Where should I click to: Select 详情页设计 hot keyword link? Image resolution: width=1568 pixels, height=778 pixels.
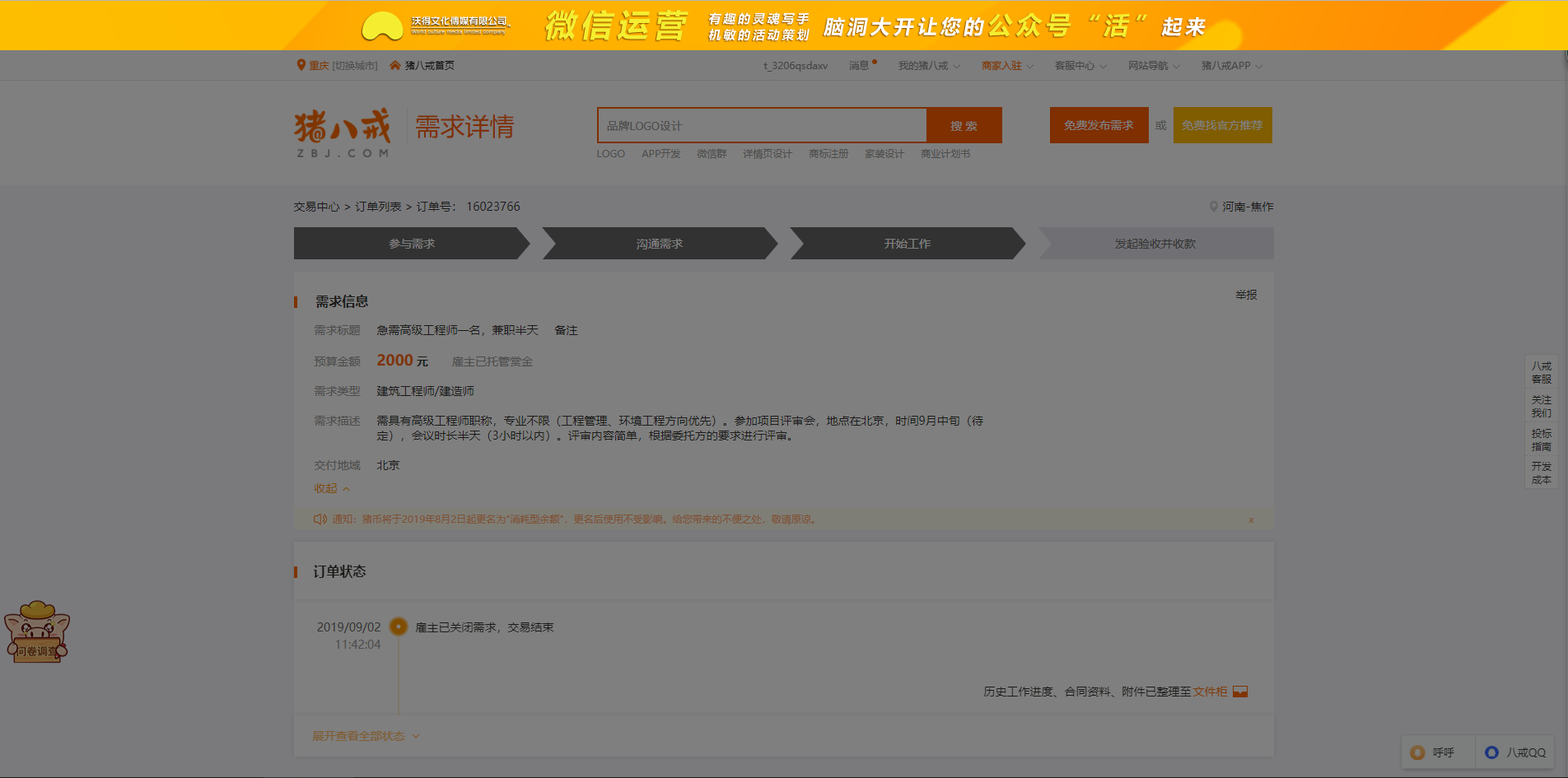[x=767, y=154]
